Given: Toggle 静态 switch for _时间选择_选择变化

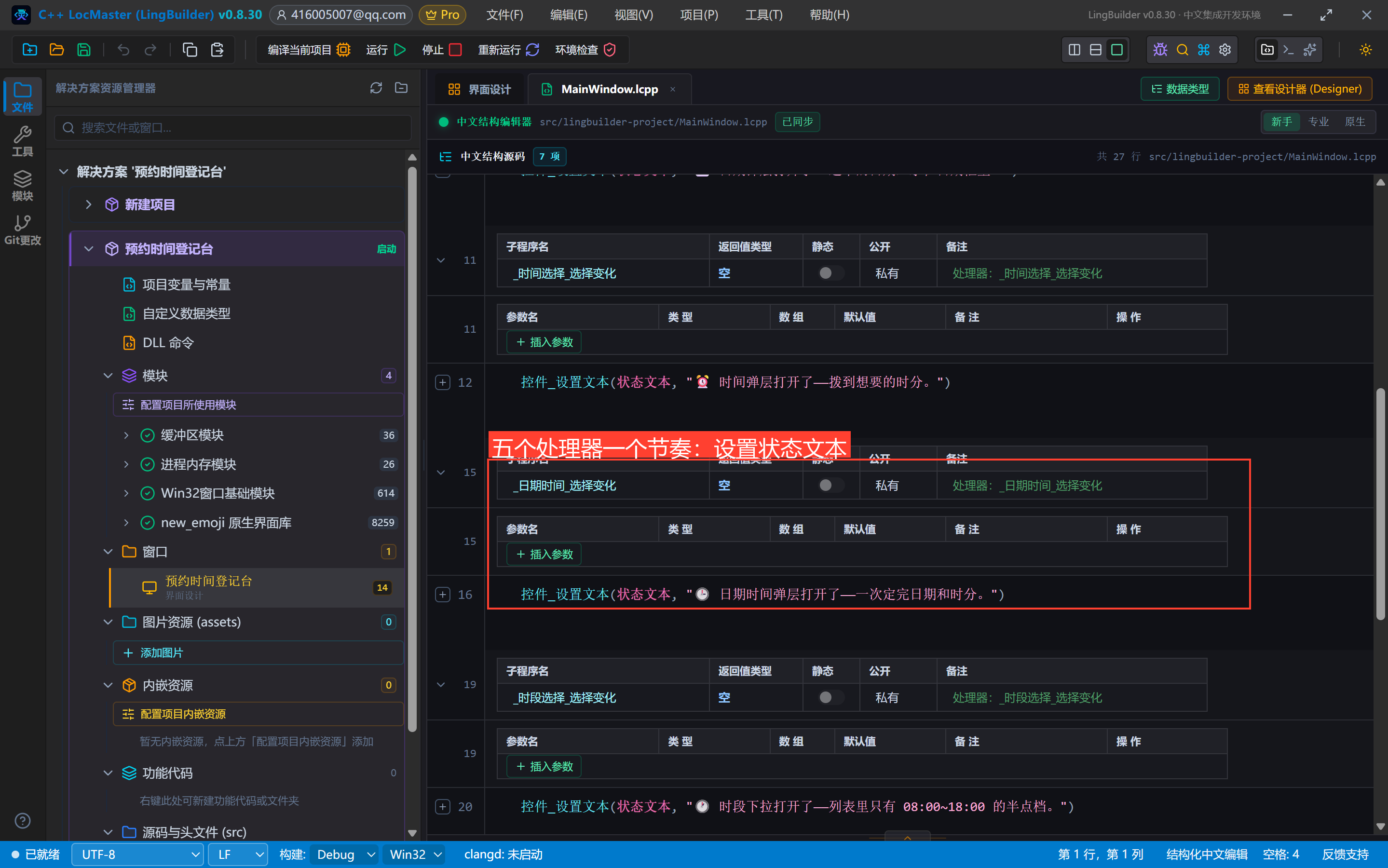Looking at the screenshot, I should 830,273.
